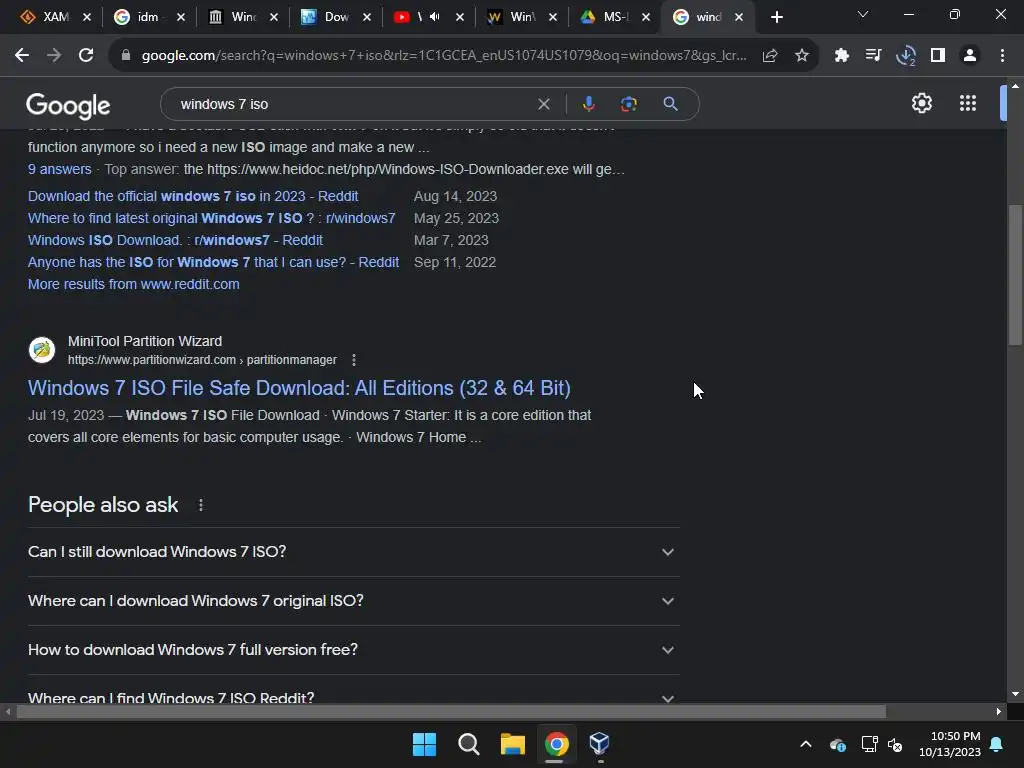Screen dimensions: 1024x768
Task: Clear search box with X icon
Action: (543, 104)
